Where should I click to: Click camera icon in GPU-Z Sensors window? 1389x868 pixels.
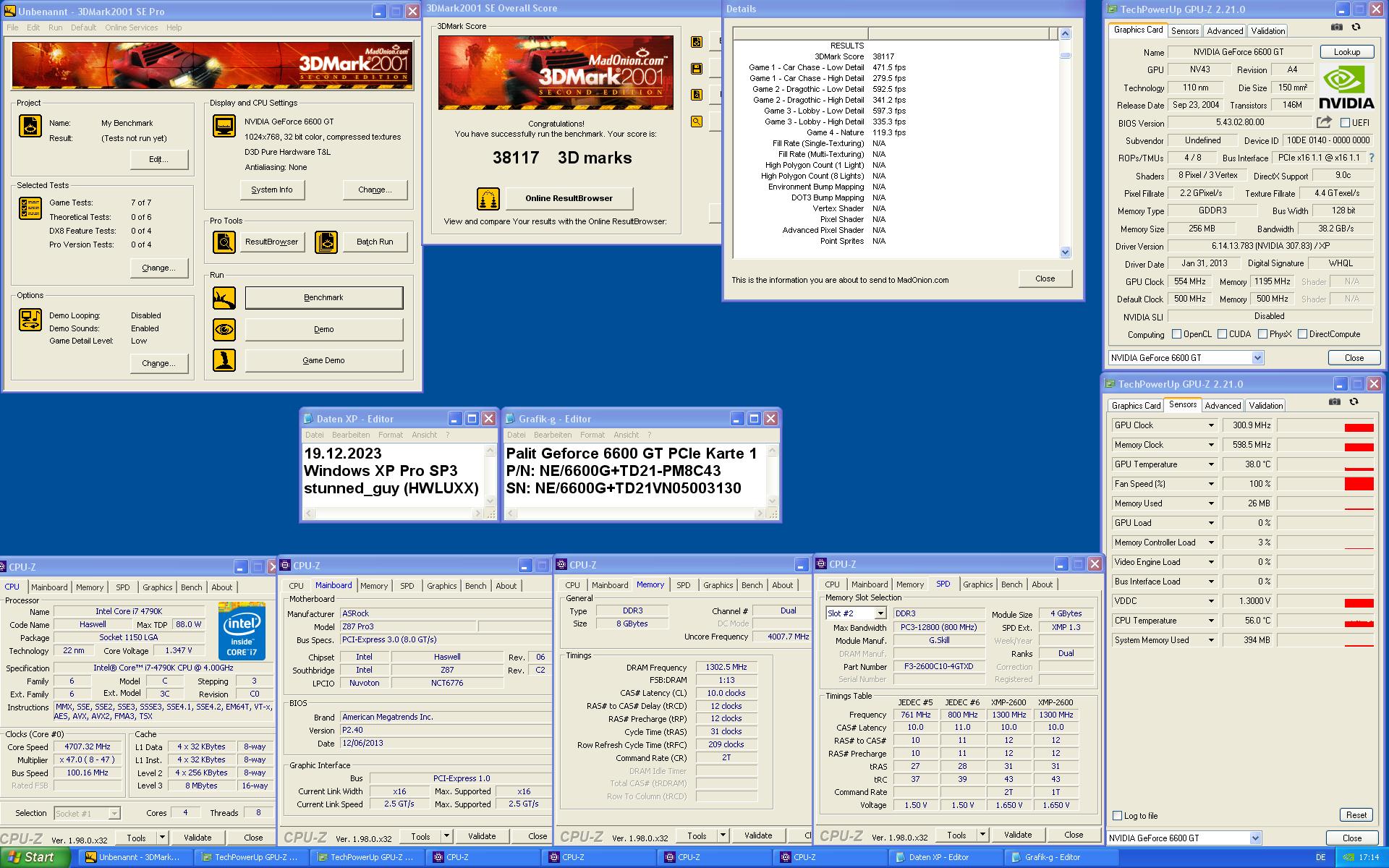(x=1335, y=401)
